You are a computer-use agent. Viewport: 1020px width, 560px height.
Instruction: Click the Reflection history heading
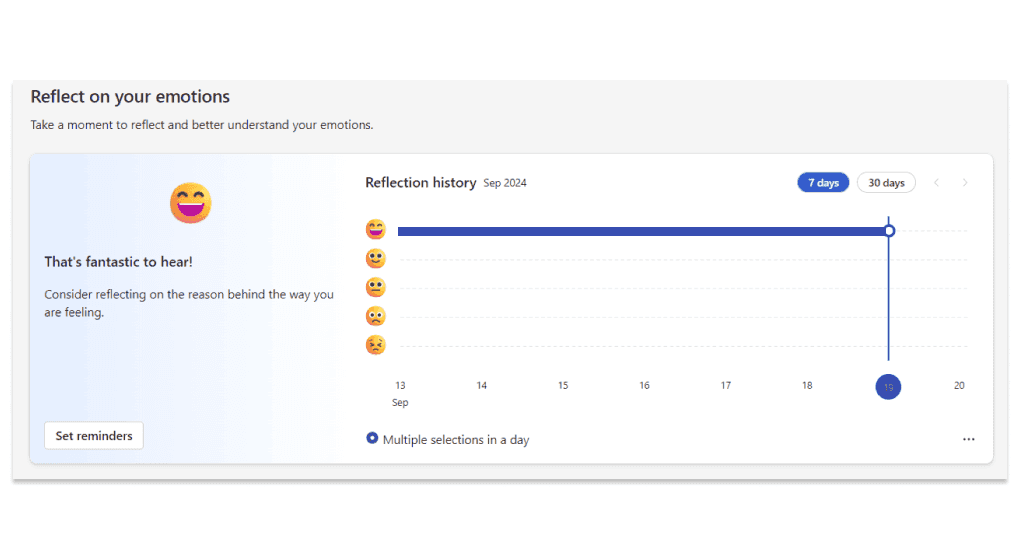click(420, 183)
